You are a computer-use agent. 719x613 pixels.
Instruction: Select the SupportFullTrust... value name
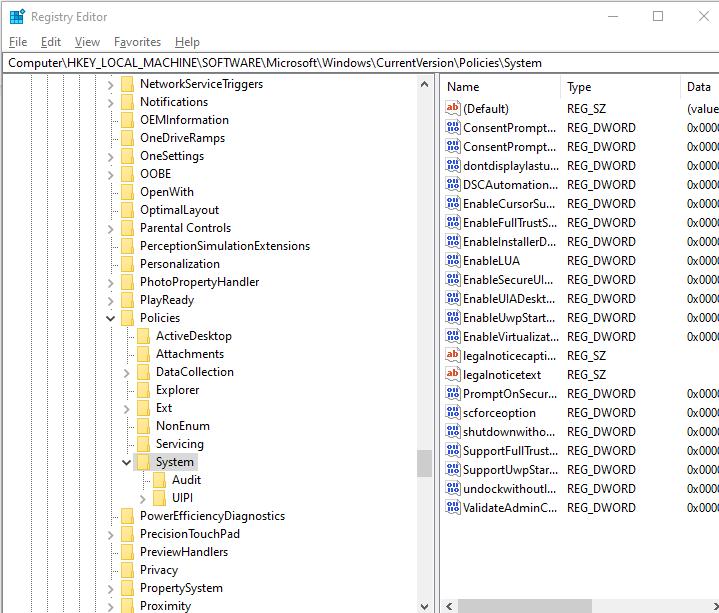pos(510,451)
